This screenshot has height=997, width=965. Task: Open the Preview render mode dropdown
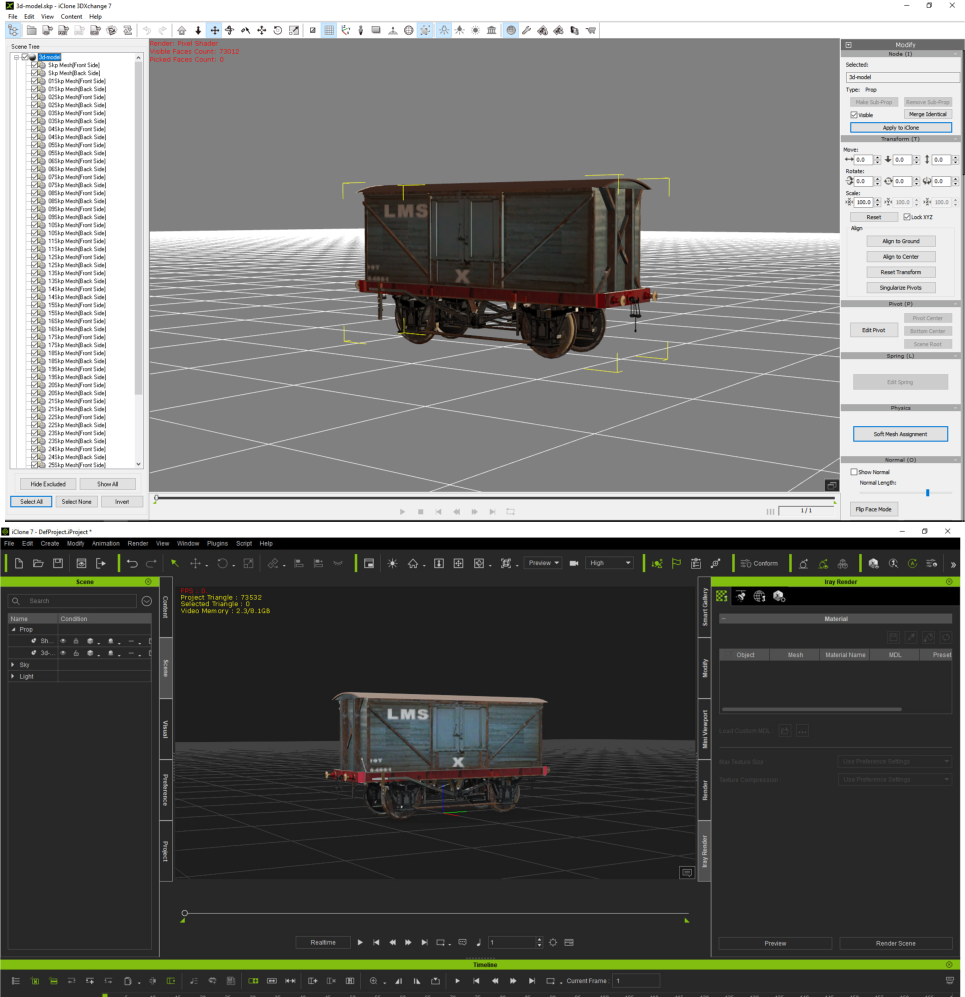[543, 563]
